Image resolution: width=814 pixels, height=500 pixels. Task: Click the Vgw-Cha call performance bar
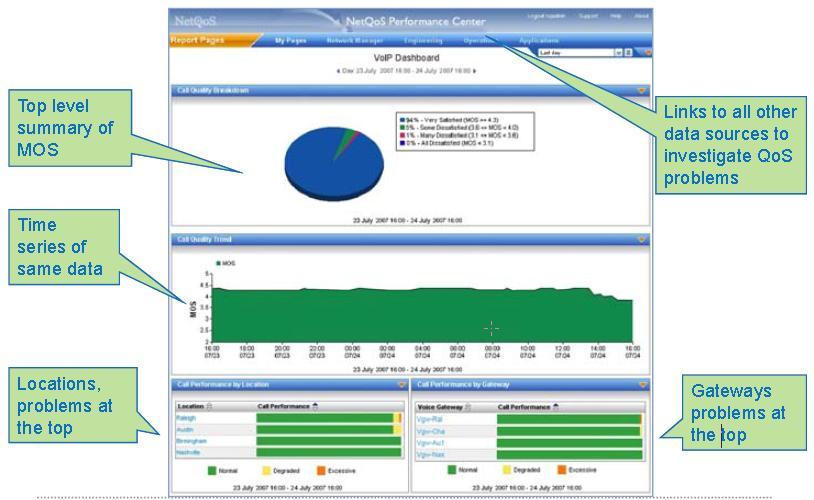click(x=569, y=431)
